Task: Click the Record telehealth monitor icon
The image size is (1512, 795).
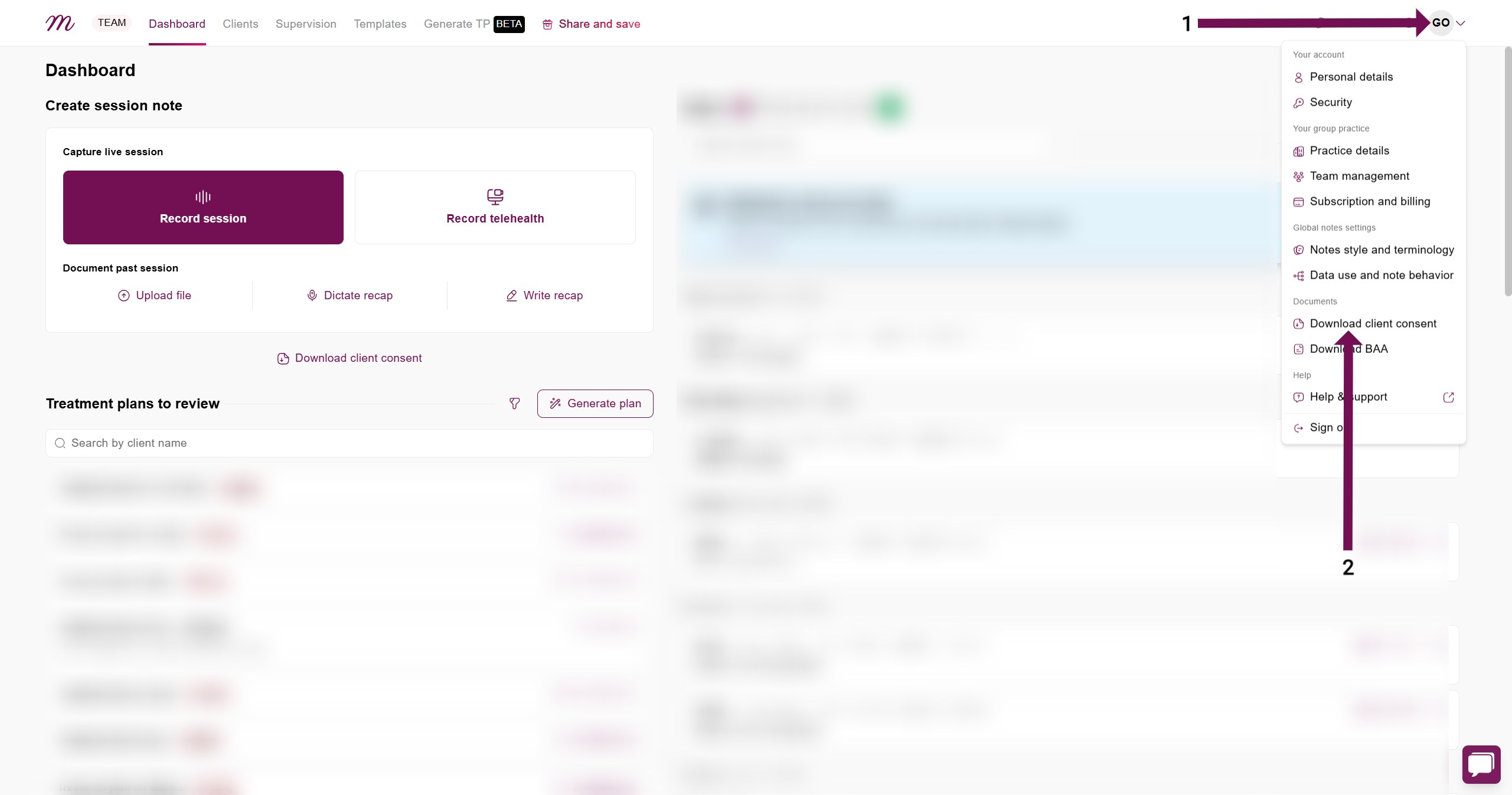Action: click(x=495, y=197)
